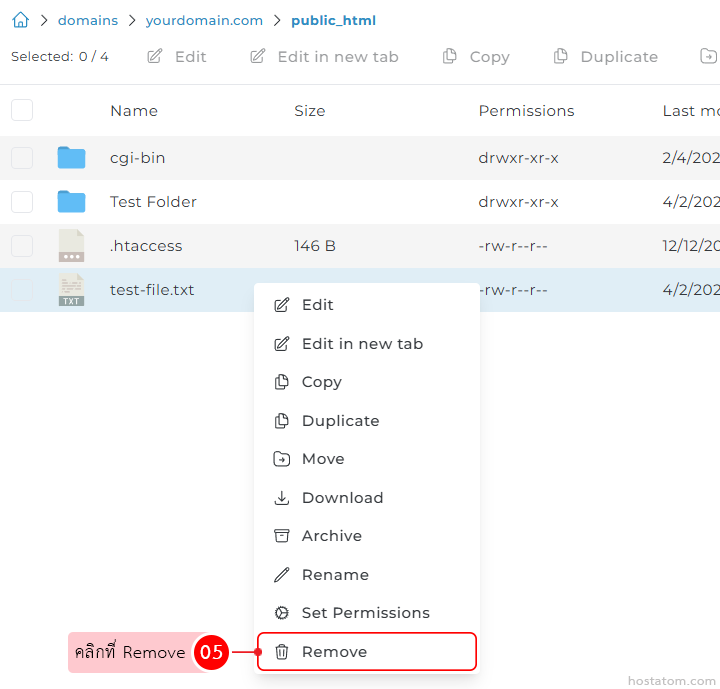Choose Remove from the context menu

coord(366,651)
